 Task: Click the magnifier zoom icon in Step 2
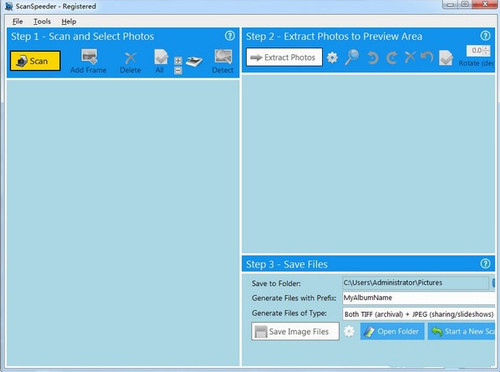[x=352, y=57]
